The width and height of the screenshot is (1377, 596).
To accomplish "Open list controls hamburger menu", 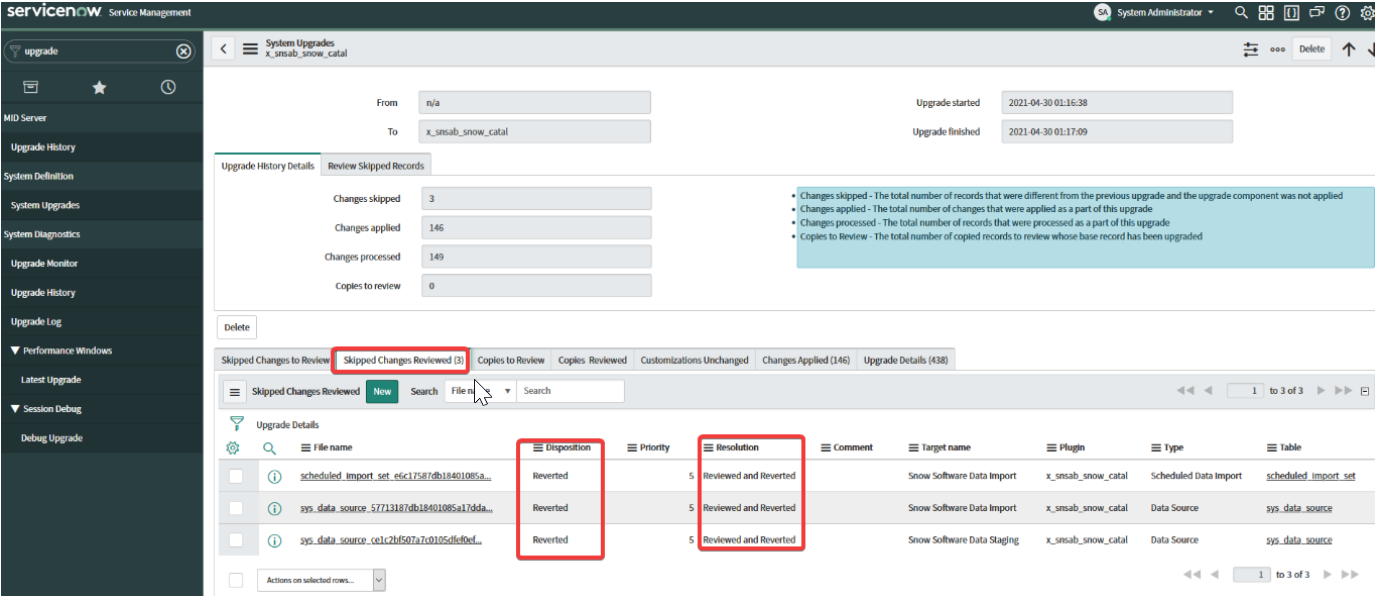I will click(x=233, y=392).
